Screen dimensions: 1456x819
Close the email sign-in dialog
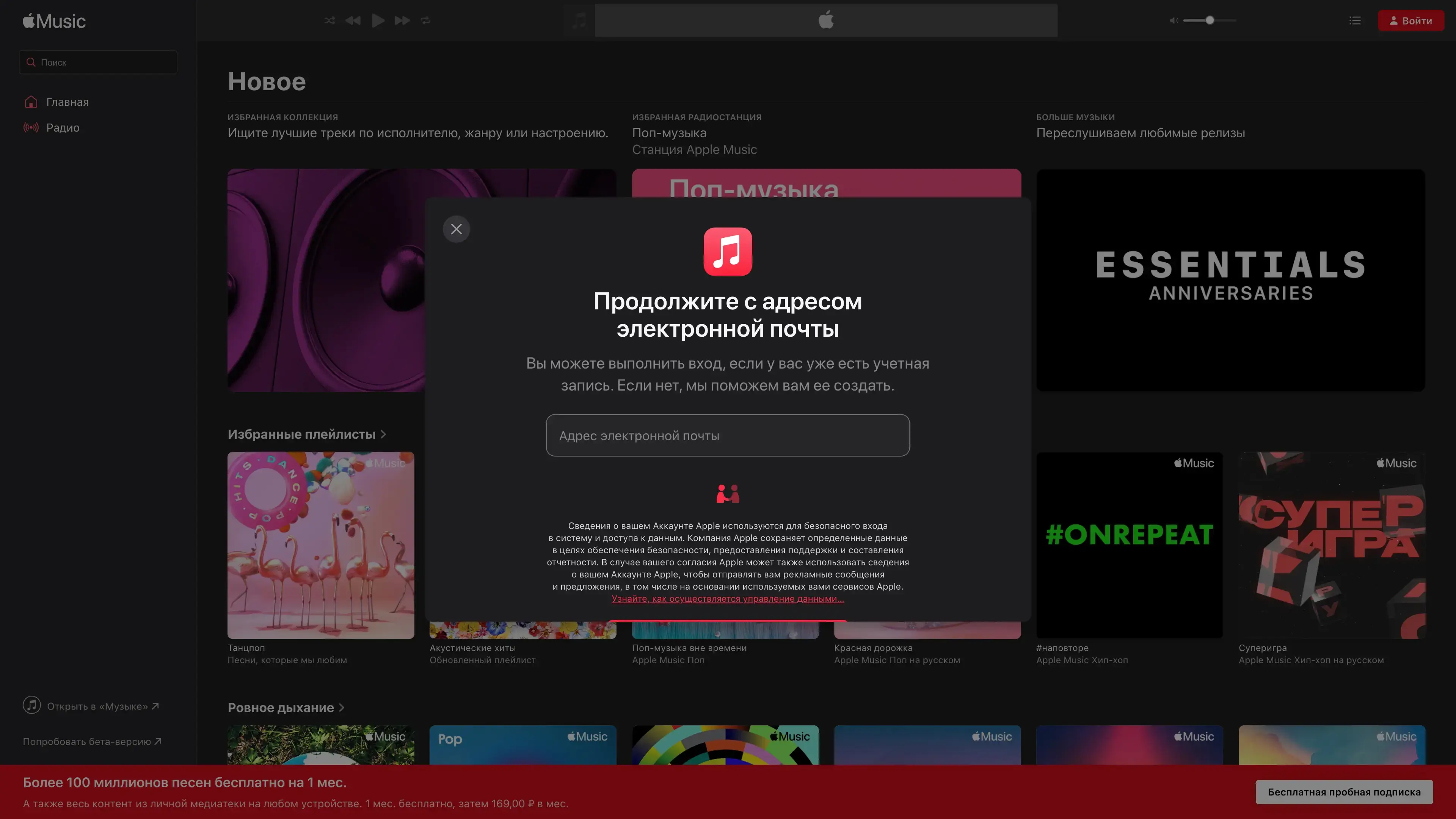coord(456,229)
